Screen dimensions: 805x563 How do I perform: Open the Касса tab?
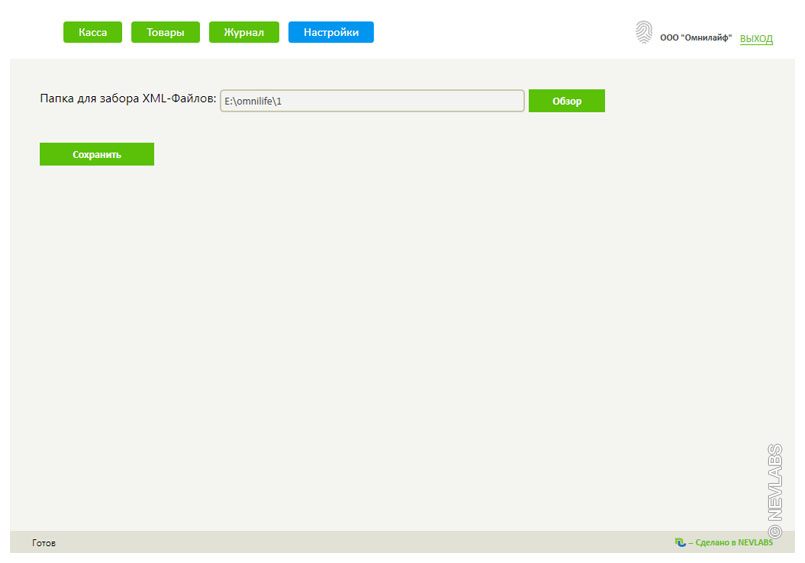click(x=92, y=32)
